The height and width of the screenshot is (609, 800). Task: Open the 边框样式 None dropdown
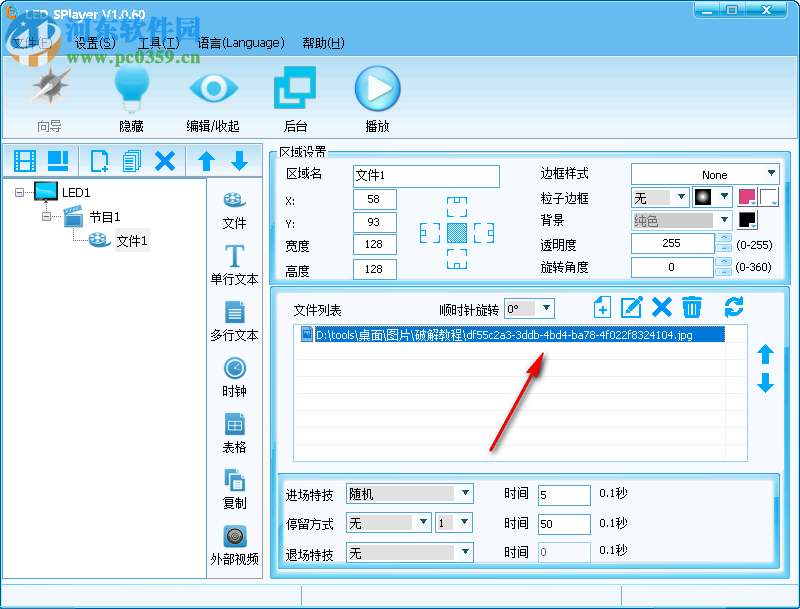click(706, 172)
